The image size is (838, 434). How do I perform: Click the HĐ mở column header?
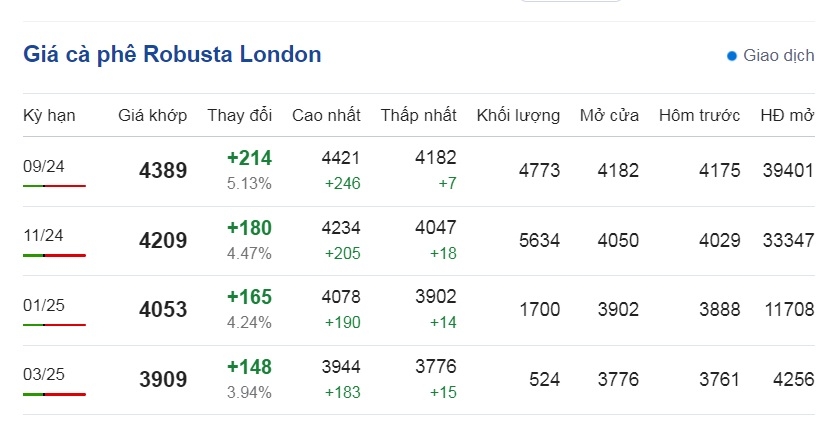[x=787, y=115]
